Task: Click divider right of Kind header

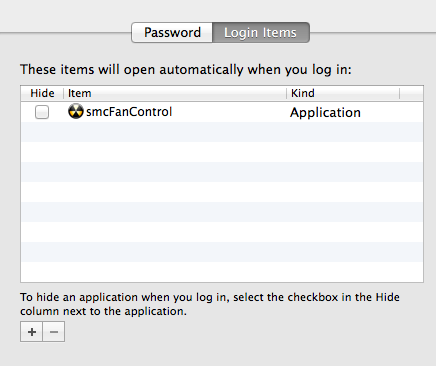Action: point(399,94)
